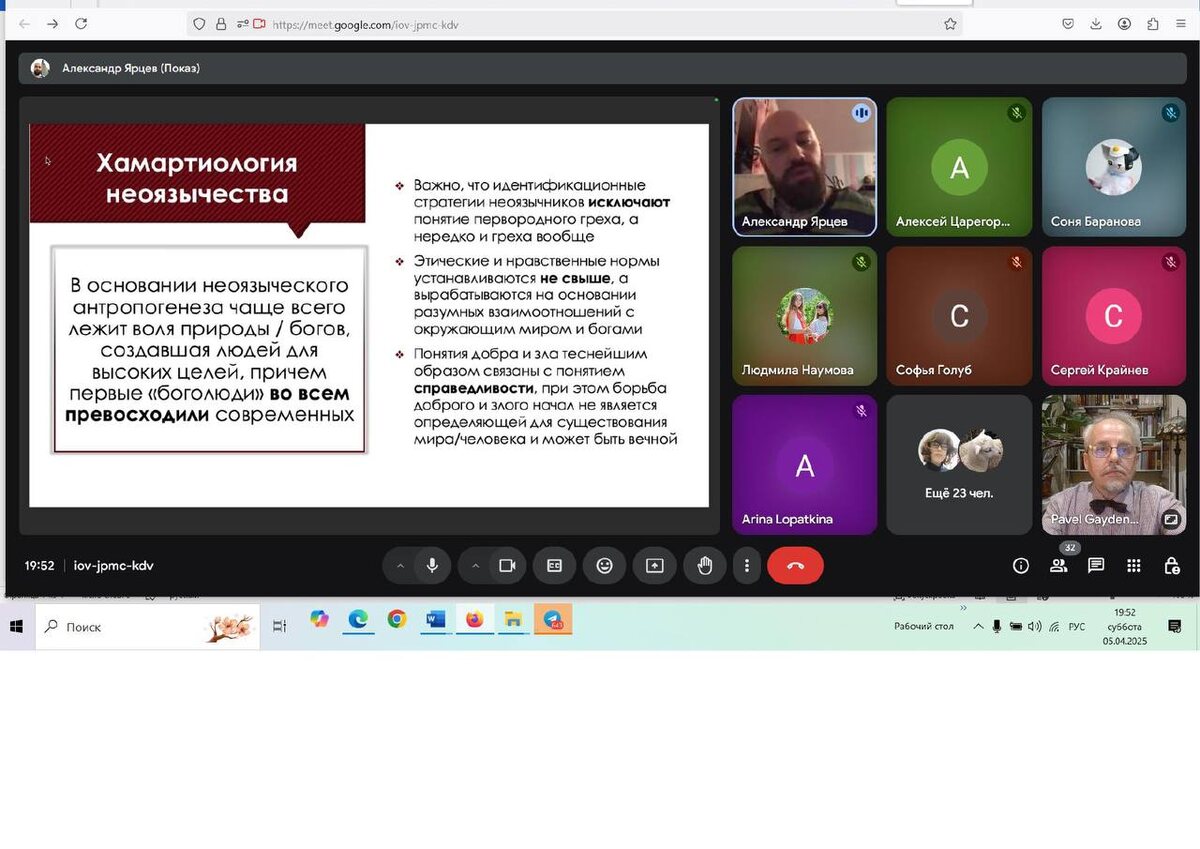This screenshot has width=1200, height=849.
Task: Click the red camera sharing indicator
Action: coord(260,24)
